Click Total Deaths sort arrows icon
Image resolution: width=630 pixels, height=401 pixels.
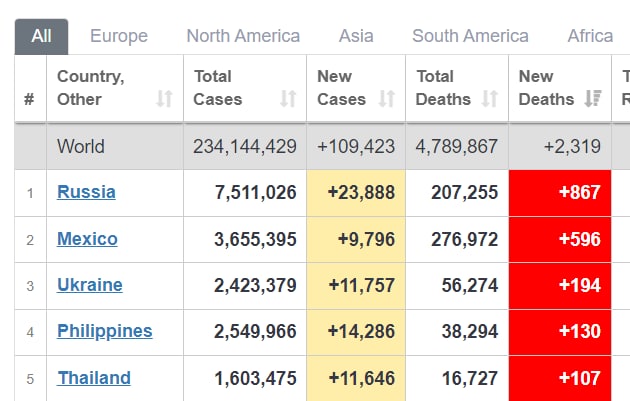tap(490, 99)
